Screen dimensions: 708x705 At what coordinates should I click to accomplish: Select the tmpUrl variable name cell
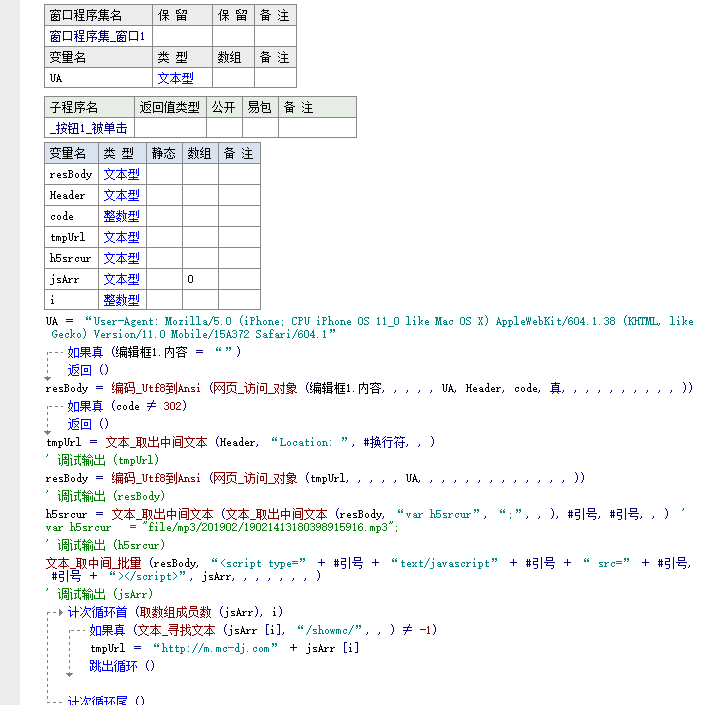71,237
